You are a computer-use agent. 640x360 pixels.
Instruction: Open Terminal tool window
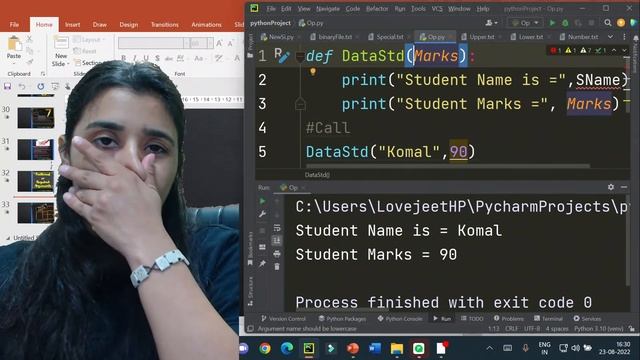coord(549,318)
